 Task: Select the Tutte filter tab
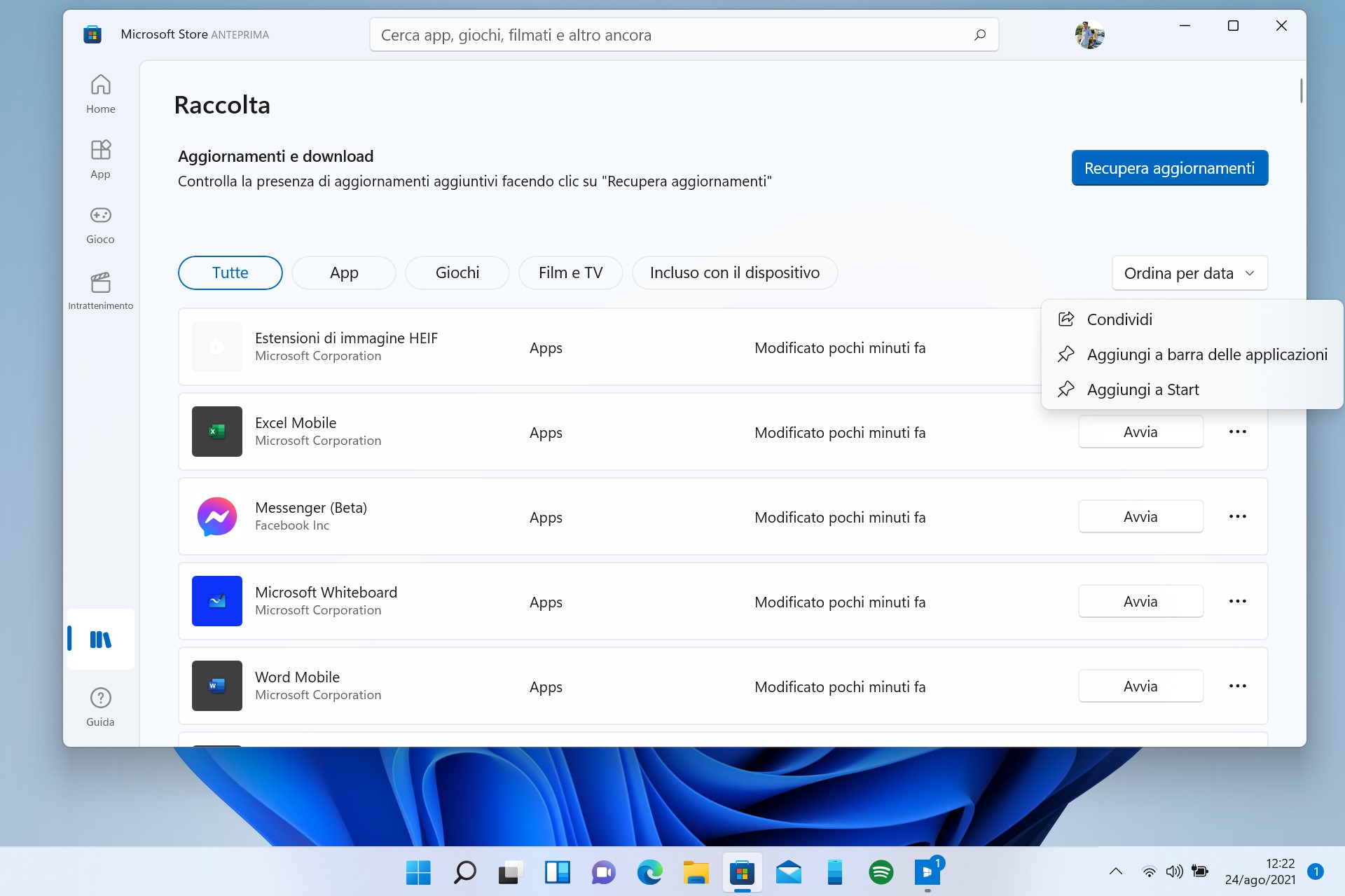click(230, 273)
